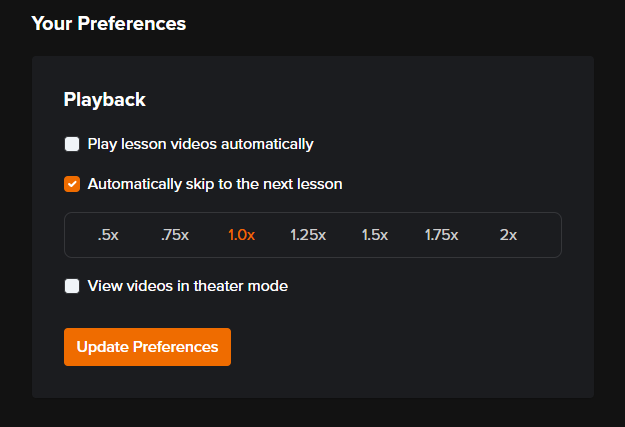Set playback speed to .5x

coord(108,235)
